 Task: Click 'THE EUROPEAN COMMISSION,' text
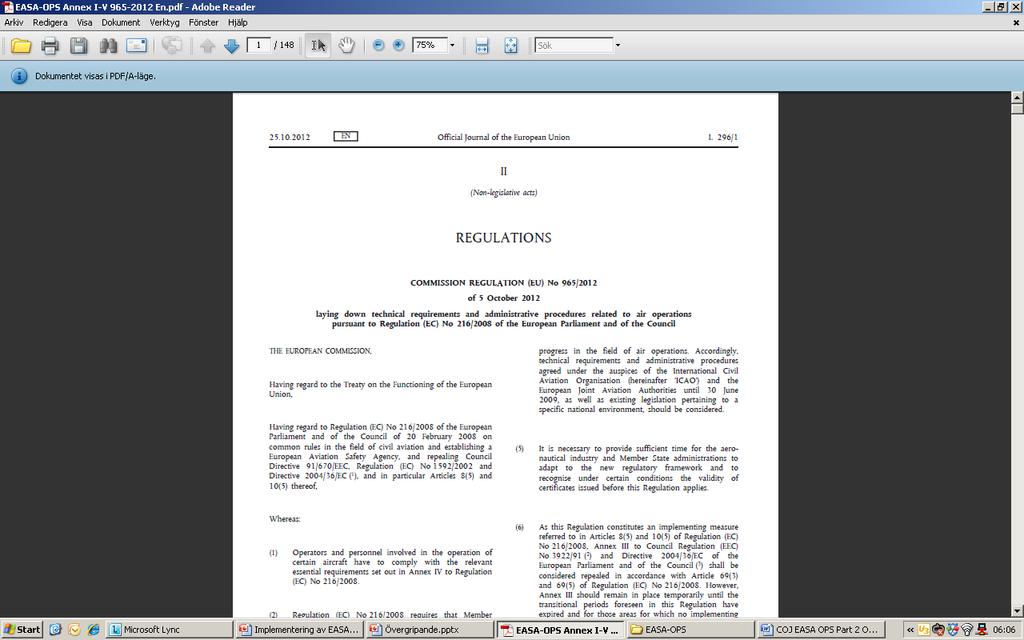coord(321,351)
